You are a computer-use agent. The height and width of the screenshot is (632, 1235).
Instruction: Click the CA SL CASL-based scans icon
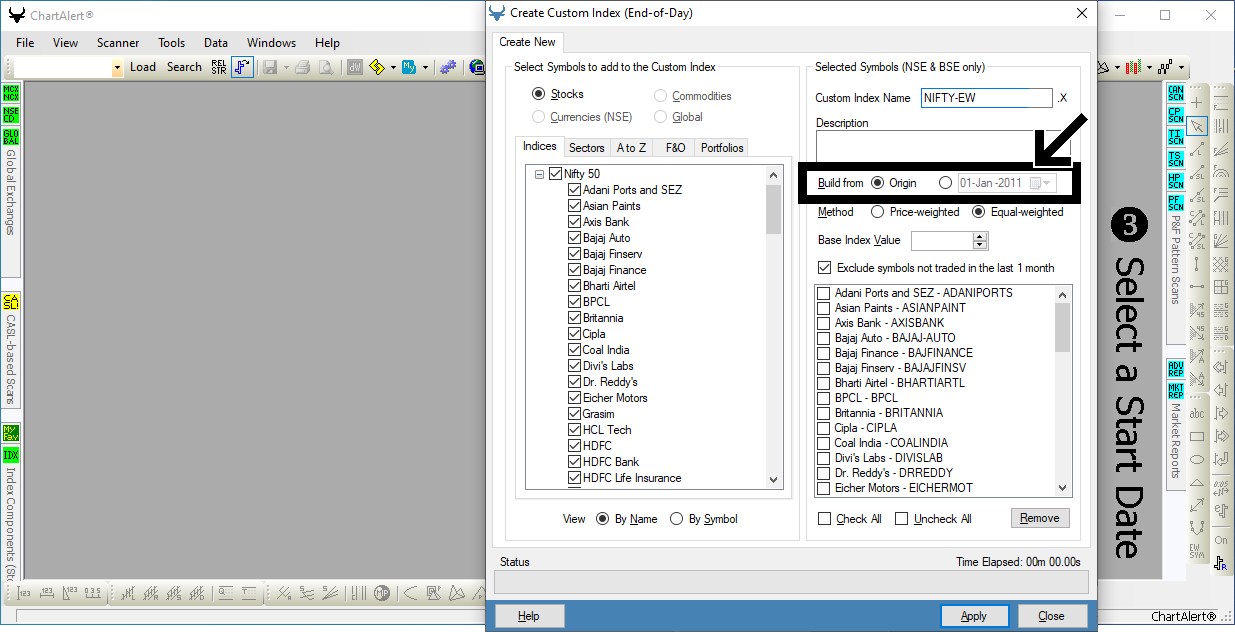click(11, 301)
